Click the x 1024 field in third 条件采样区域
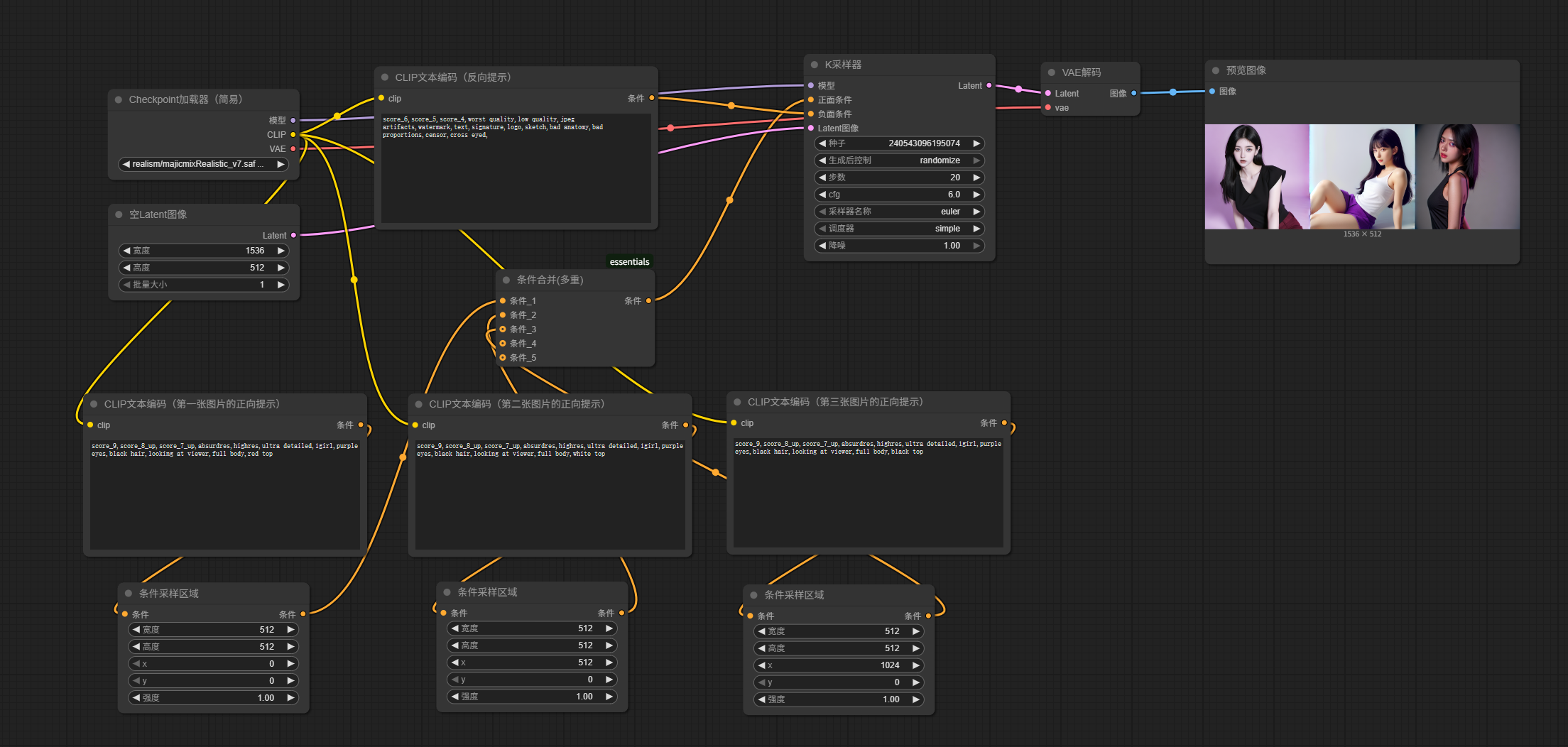1568x747 pixels. [838, 665]
